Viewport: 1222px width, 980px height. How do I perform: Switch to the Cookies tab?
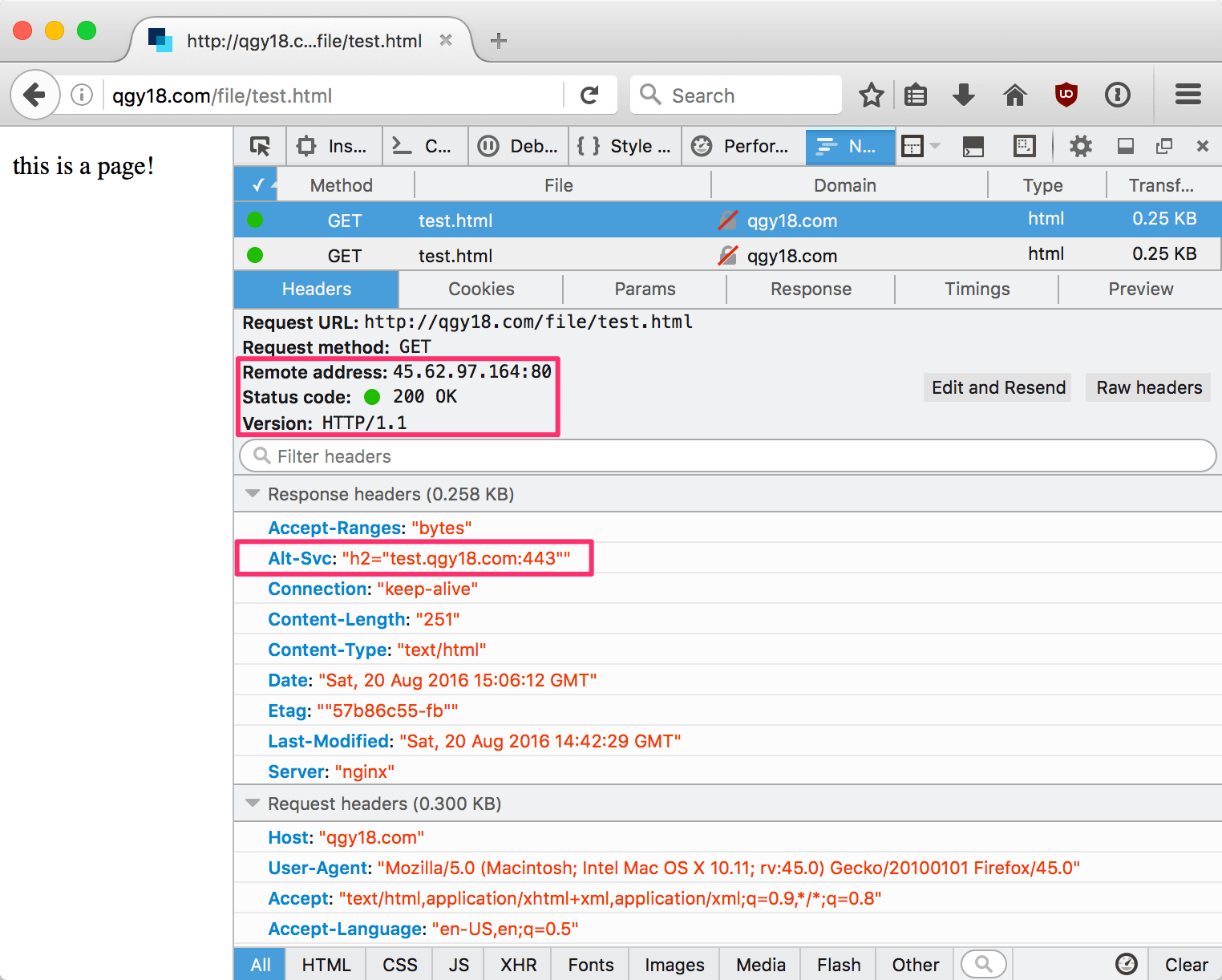point(481,289)
